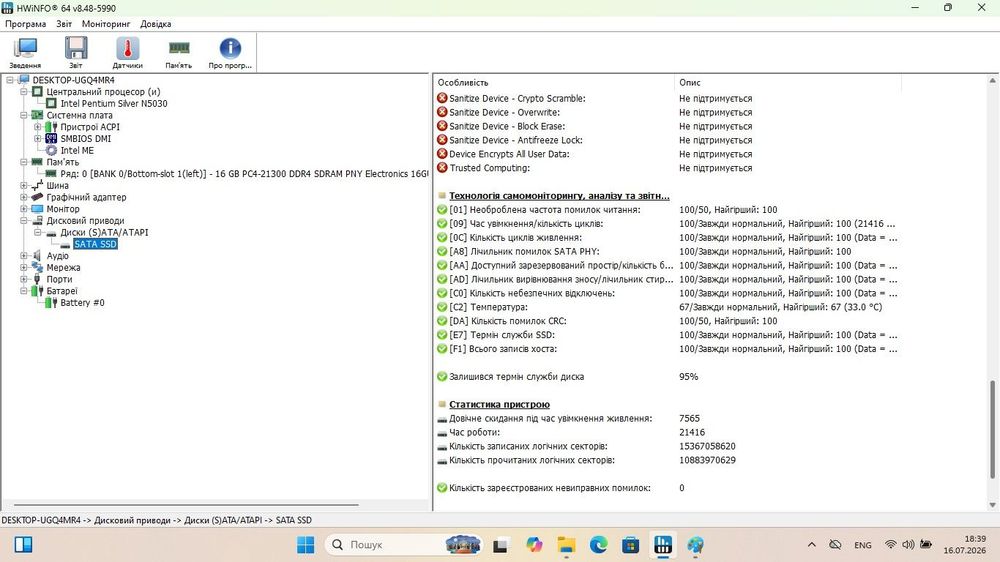The image size is (1000, 562).
Task: Expand the Мережа tree node
Action: 24,267
